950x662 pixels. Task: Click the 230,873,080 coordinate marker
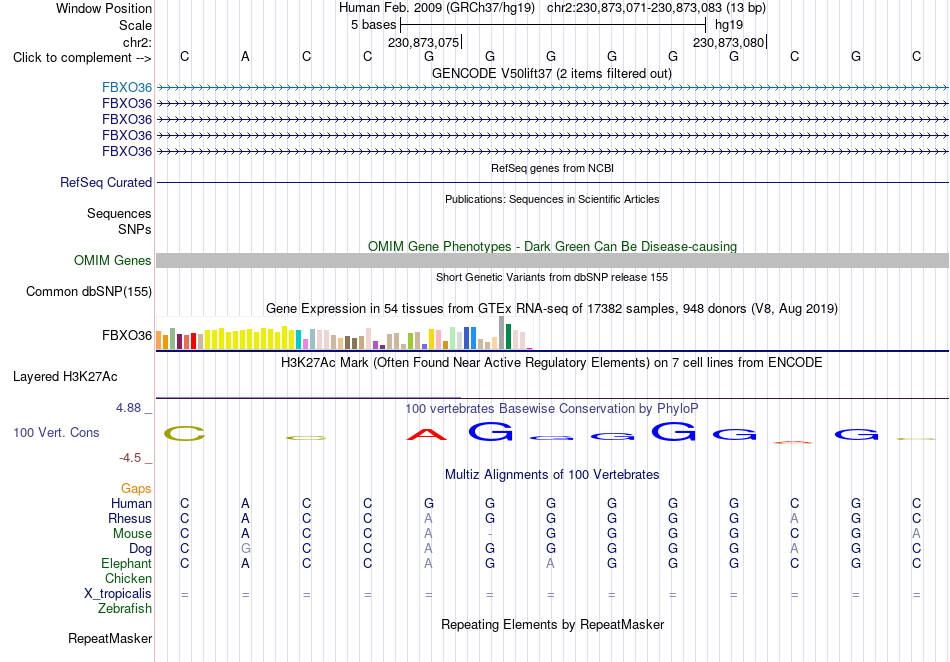[728, 42]
